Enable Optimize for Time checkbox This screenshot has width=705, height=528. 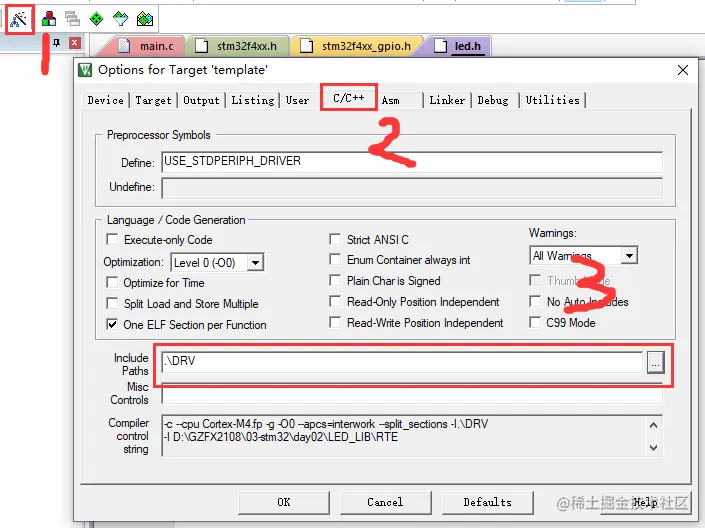coord(112,282)
